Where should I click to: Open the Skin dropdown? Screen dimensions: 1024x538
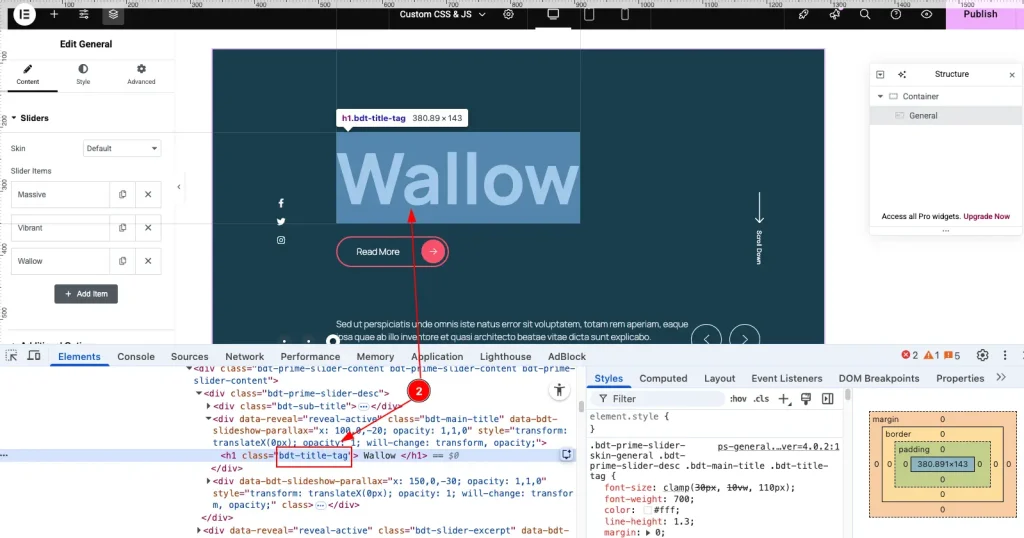pyautogui.click(x=122, y=148)
